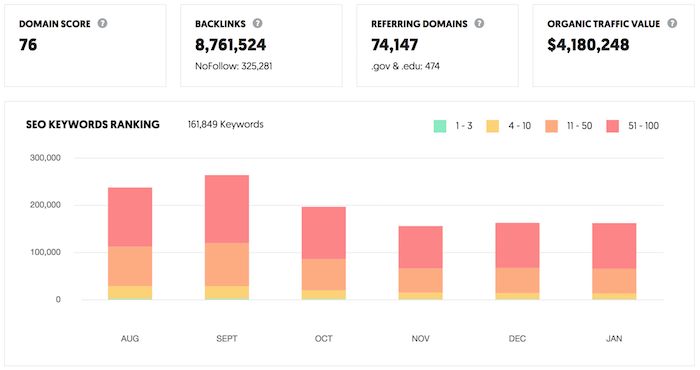
Task: Toggle the 4 - 10 legend swatch
Action: [x=492, y=126]
